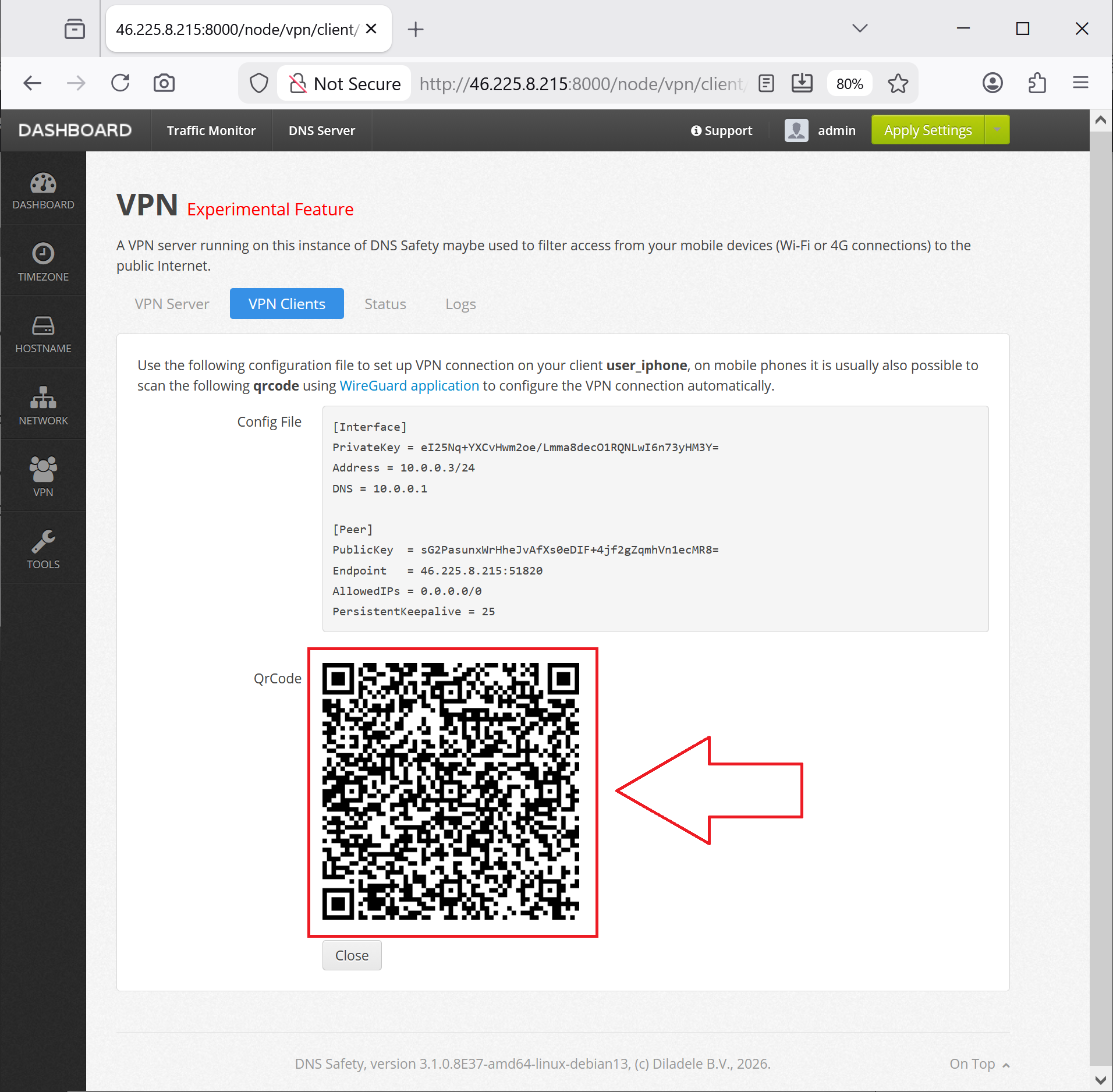
Task: Click the scrollbar up arrow
Action: click(1101, 120)
